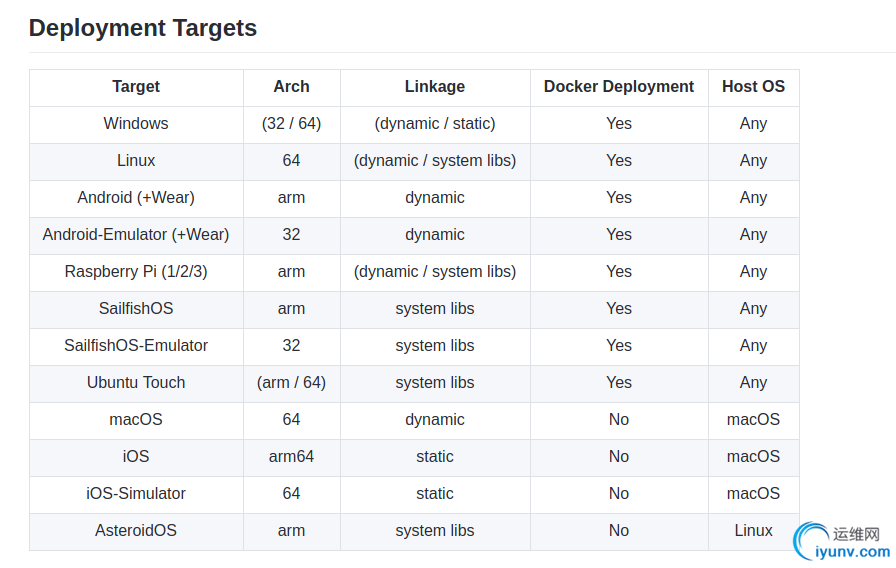This screenshot has height=568, width=896.
Task: Click the arm64 arch cell
Action: click(x=291, y=457)
